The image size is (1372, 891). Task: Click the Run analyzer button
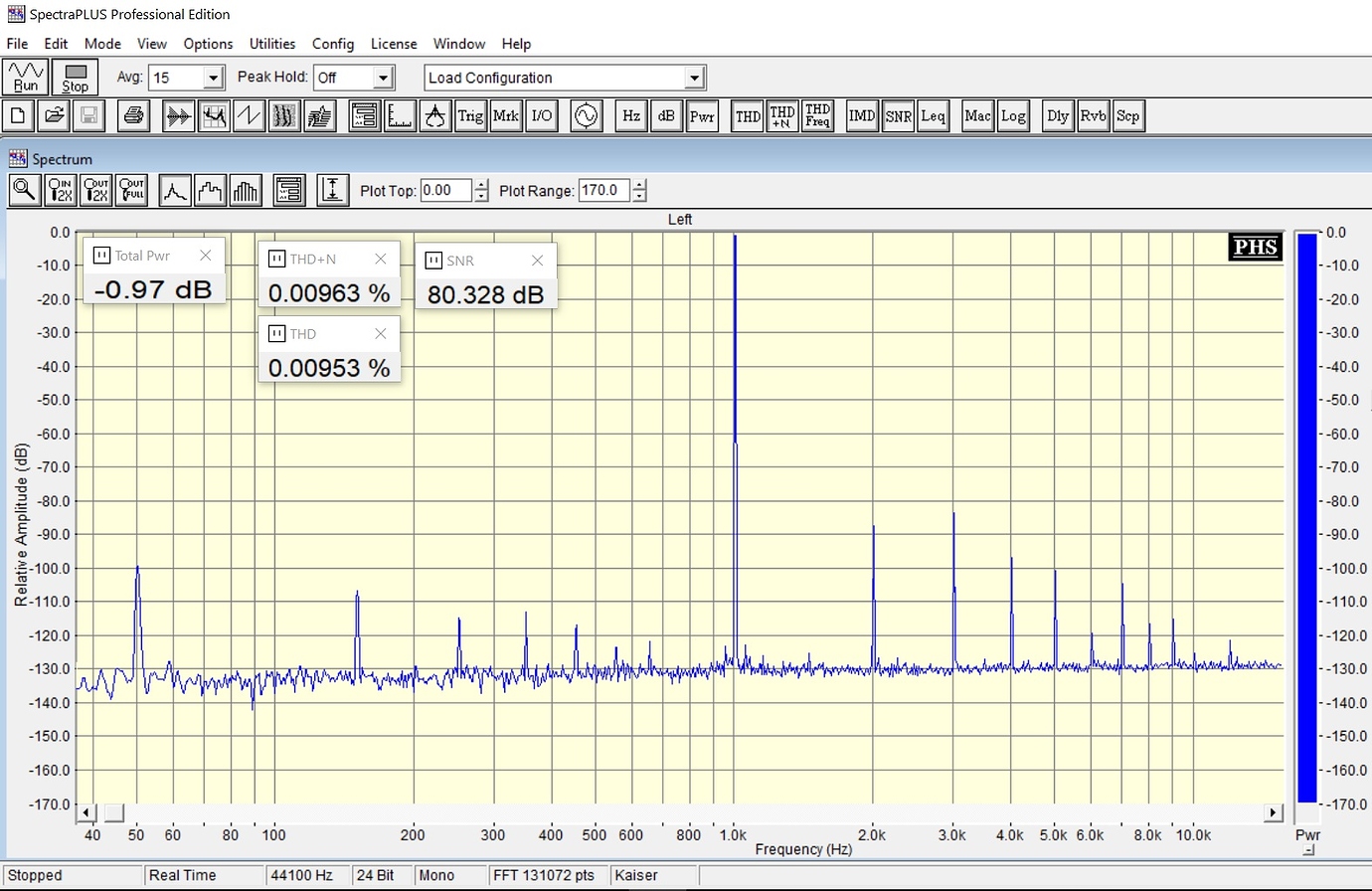pyautogui.click(x=26, y=77)
